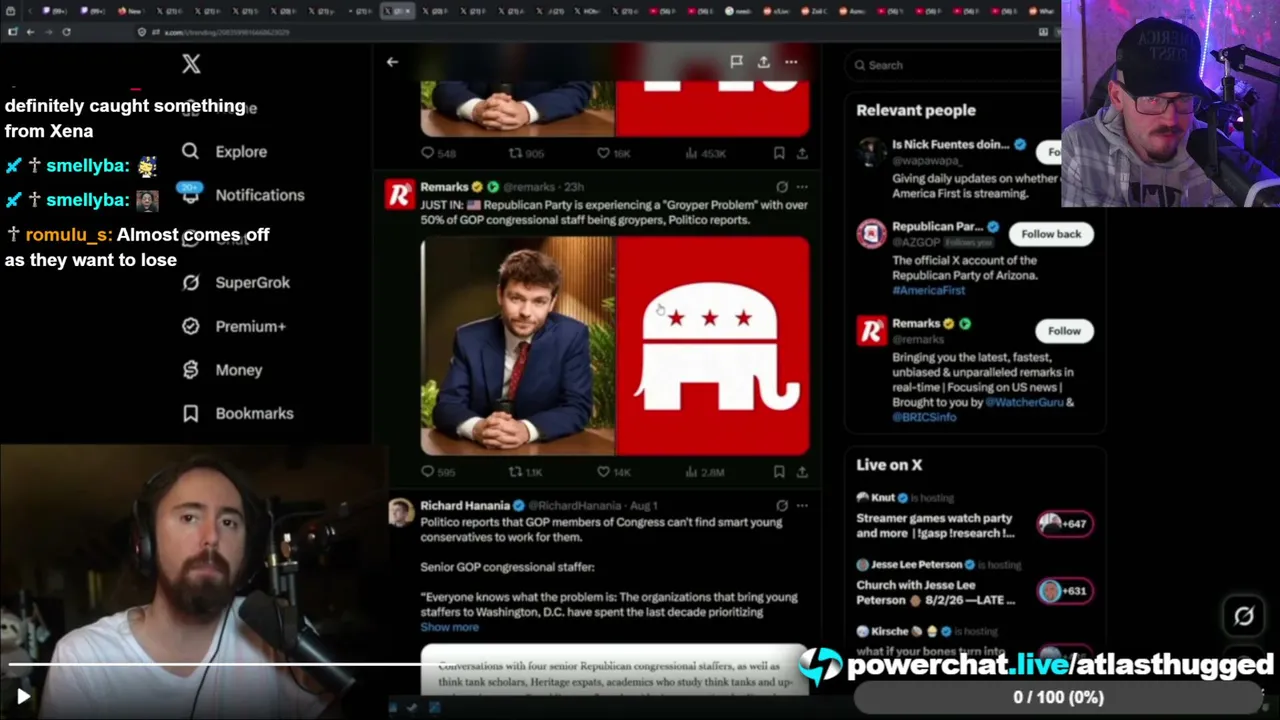Viewport: 1280px width, 720px height.
Task: Play the video with the play button
Action: pos(23,697)
